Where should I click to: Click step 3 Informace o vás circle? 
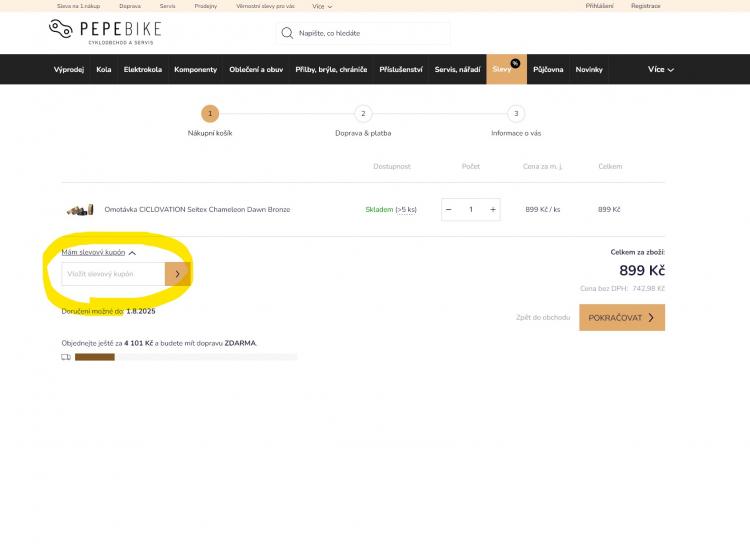pos(516,114)
